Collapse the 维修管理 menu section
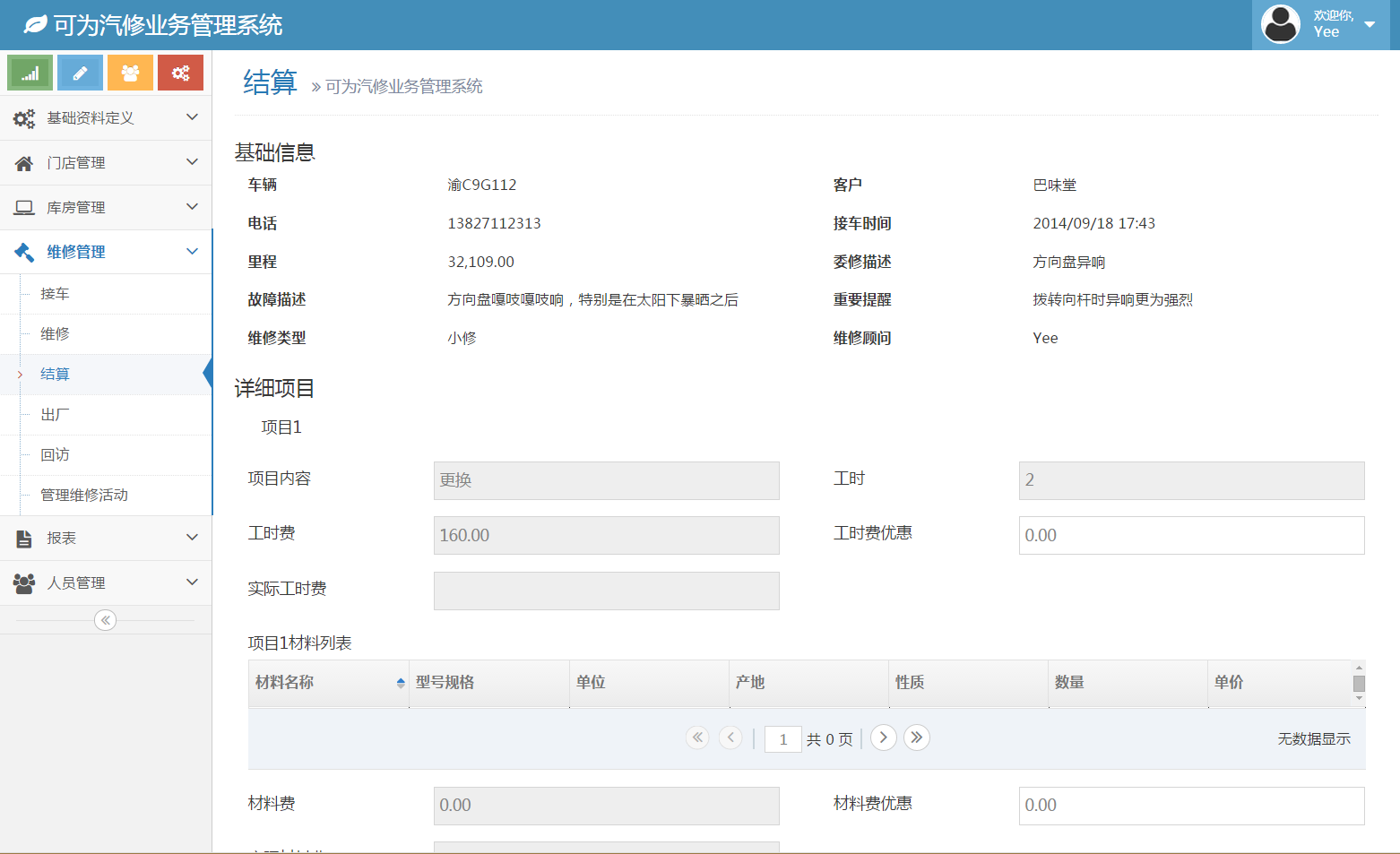 click(106, 253)
